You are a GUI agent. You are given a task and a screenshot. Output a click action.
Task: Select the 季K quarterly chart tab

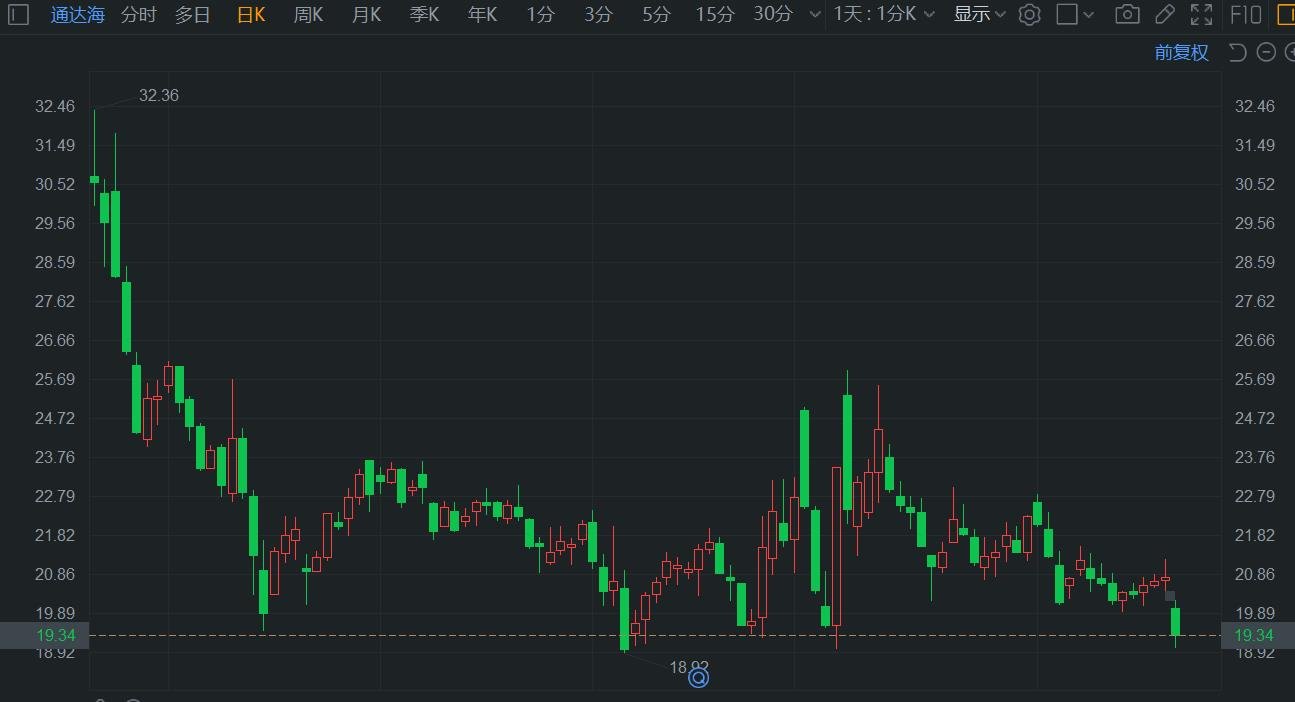coord(424,14)
